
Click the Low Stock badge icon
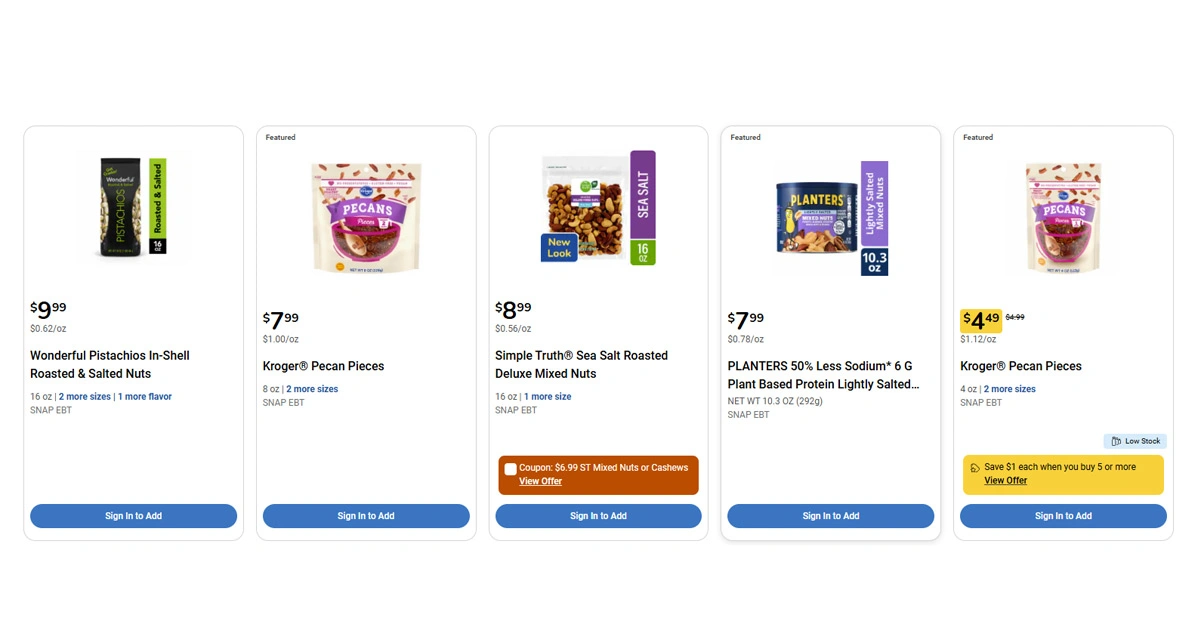pyautogui.click(x=1116, y=441)
